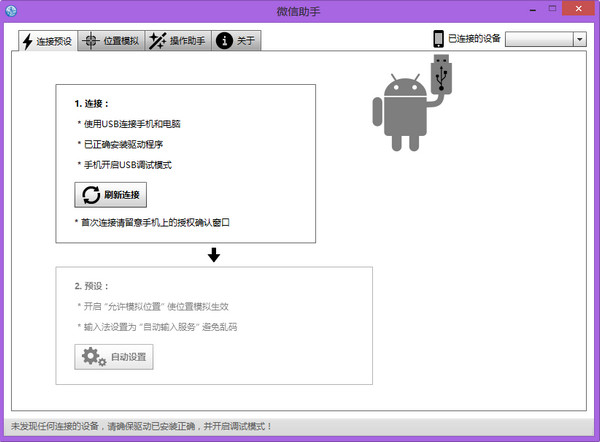Click the heading 1. 连接：
This screenshot has height=442, width=600.
click(x=92, y=104)
